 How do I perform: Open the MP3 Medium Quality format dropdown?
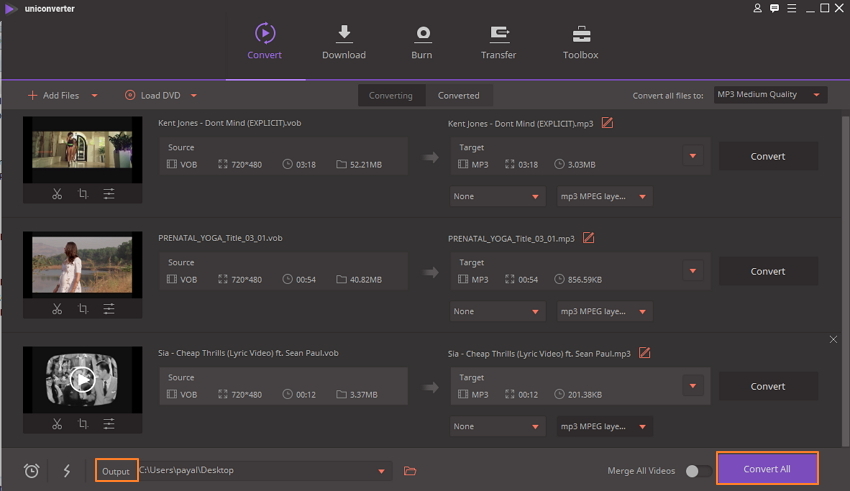[x=770, y=95]
